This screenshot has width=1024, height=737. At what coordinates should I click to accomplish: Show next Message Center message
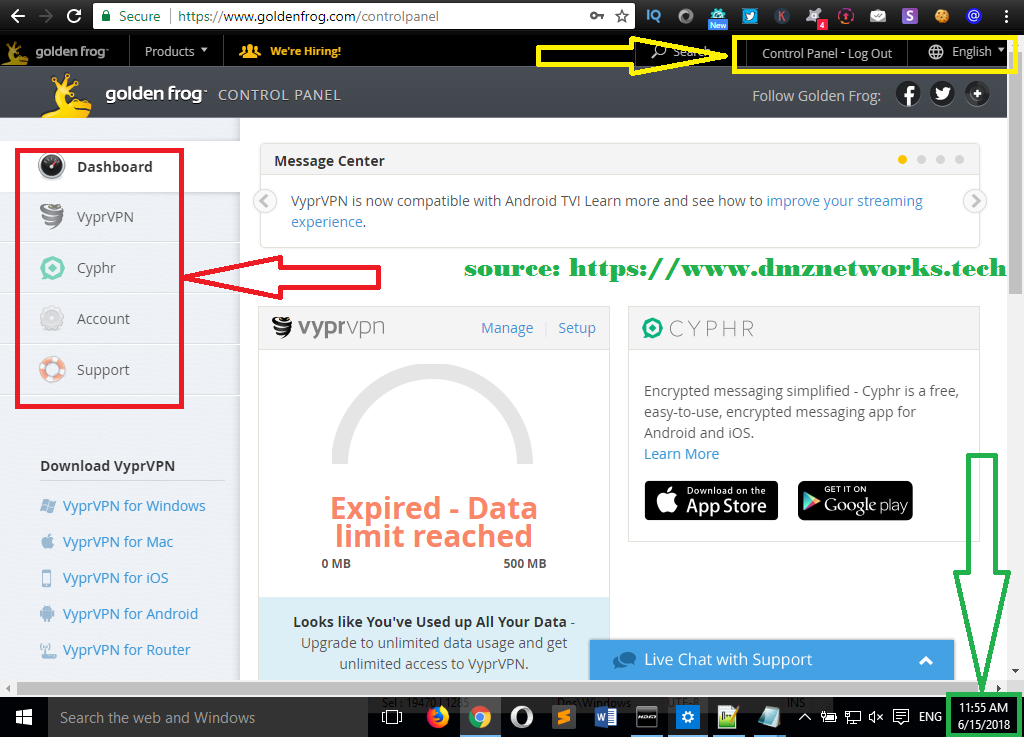tap(975, 200)
